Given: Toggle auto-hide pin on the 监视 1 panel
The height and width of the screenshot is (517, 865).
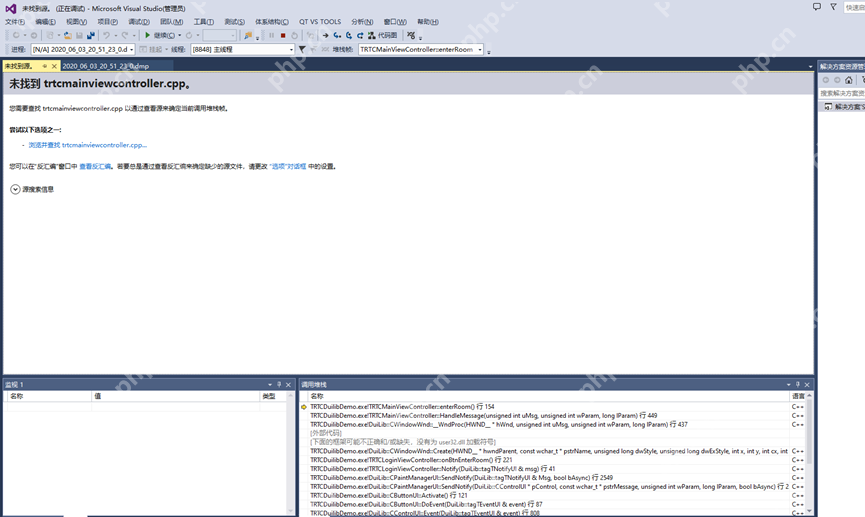Looking at the screenshot, I should pos(279,385).
